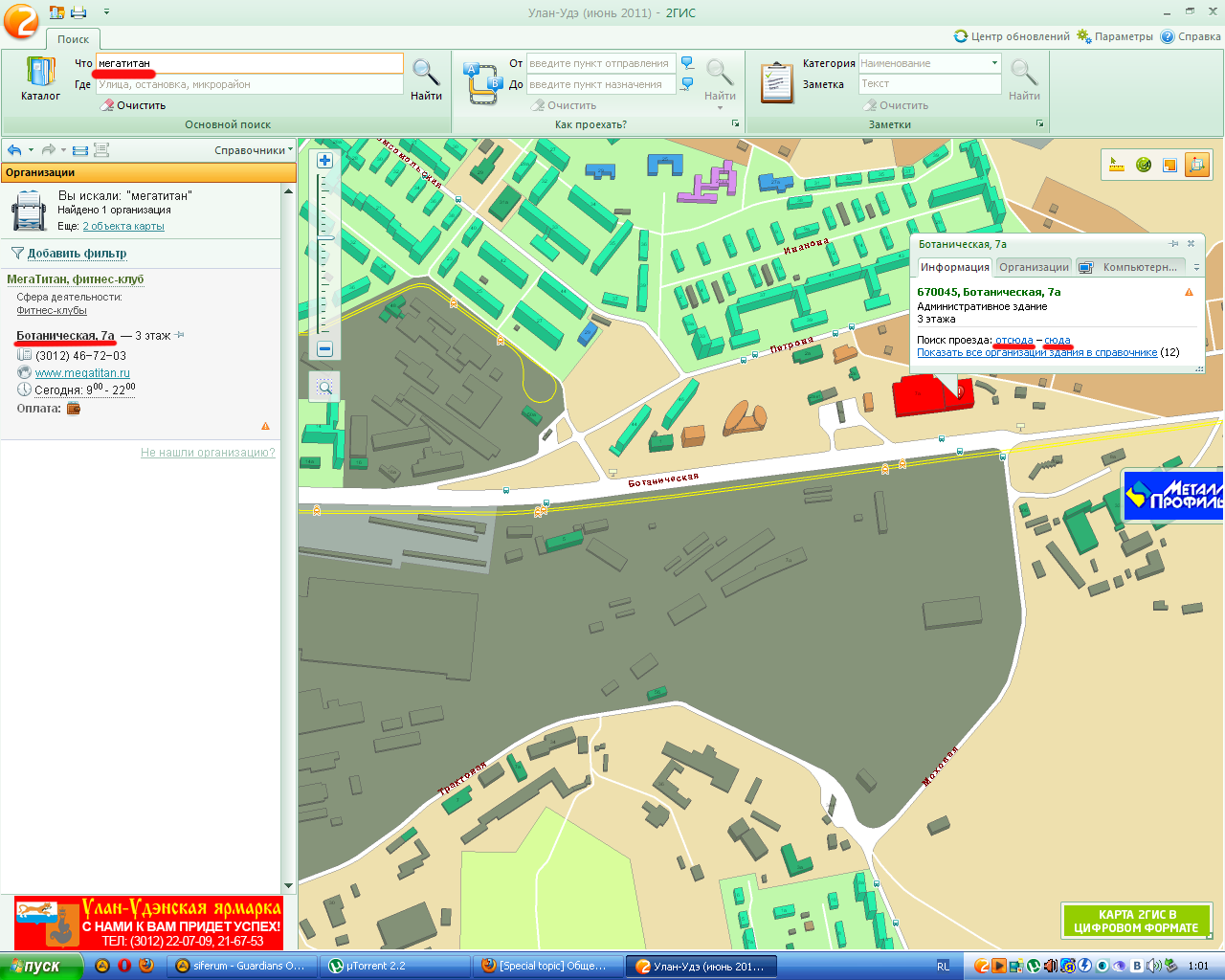Click the Найти magnifier in Основной поиск
The width and height of the screenshot is (1225, 980).
[426, 78]
